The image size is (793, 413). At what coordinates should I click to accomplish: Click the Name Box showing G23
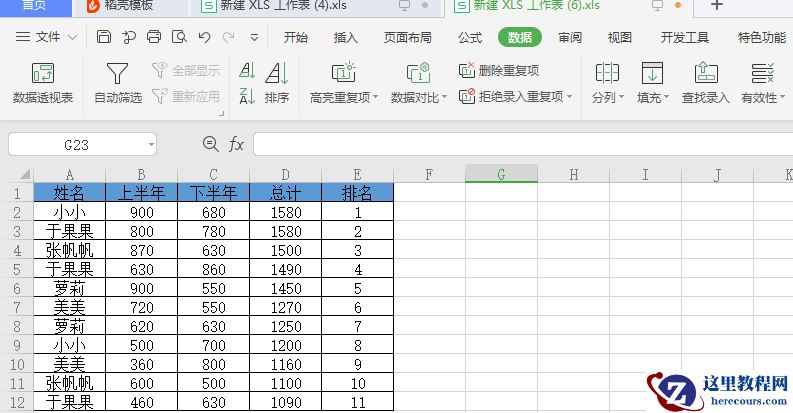76,145
